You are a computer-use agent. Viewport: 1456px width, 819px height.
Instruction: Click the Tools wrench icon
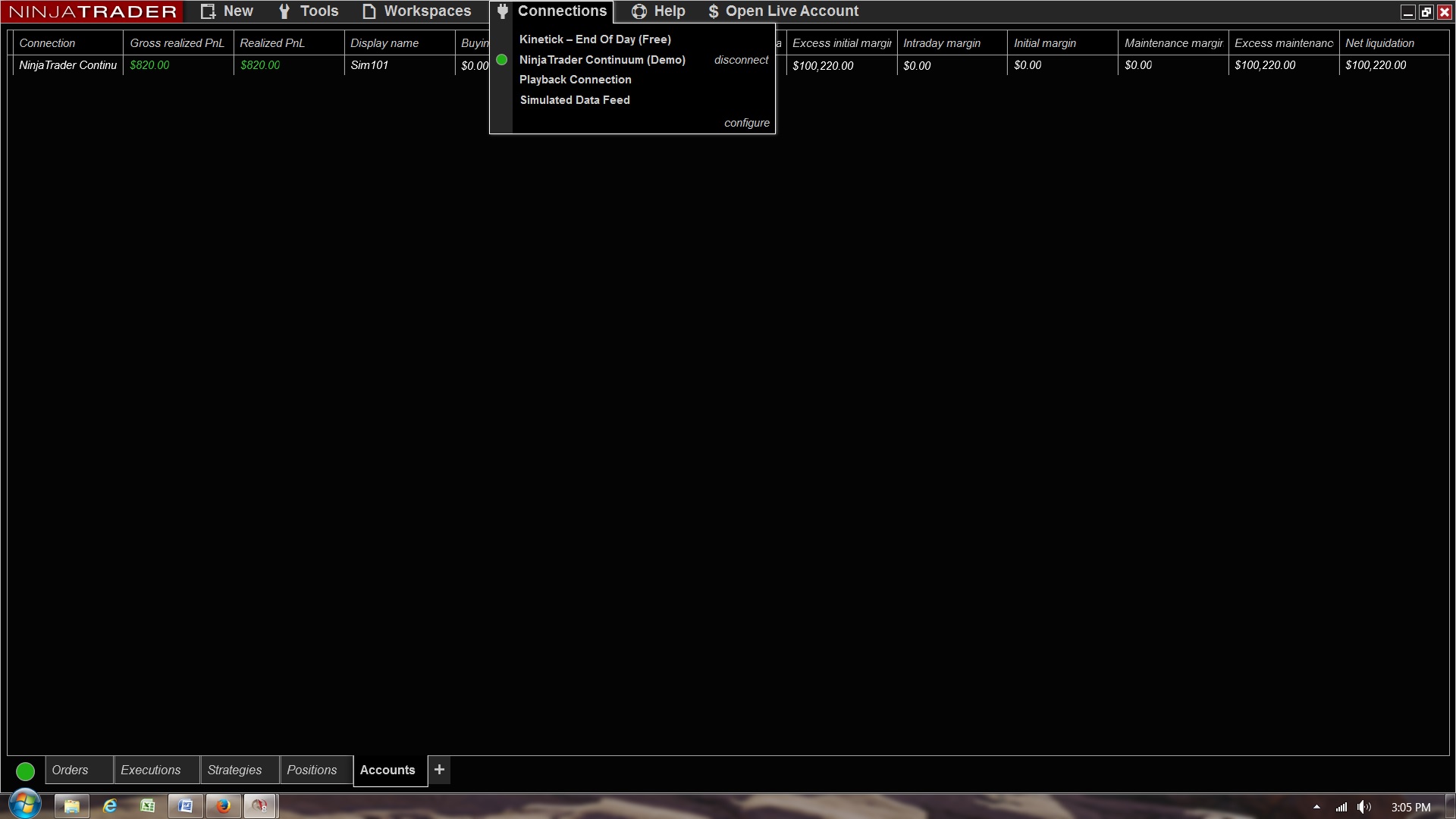point(284,11)
